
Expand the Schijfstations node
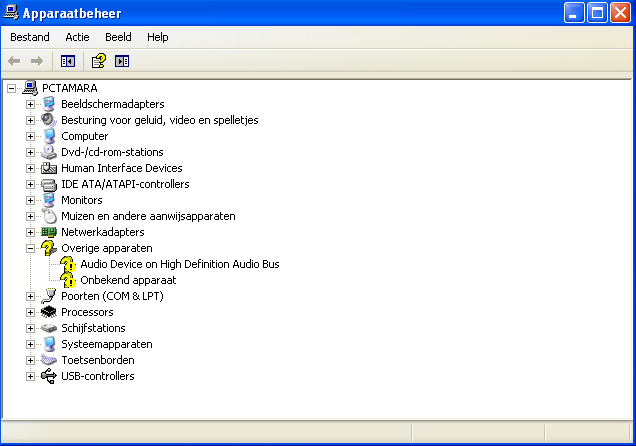click(x=30, y=328)
